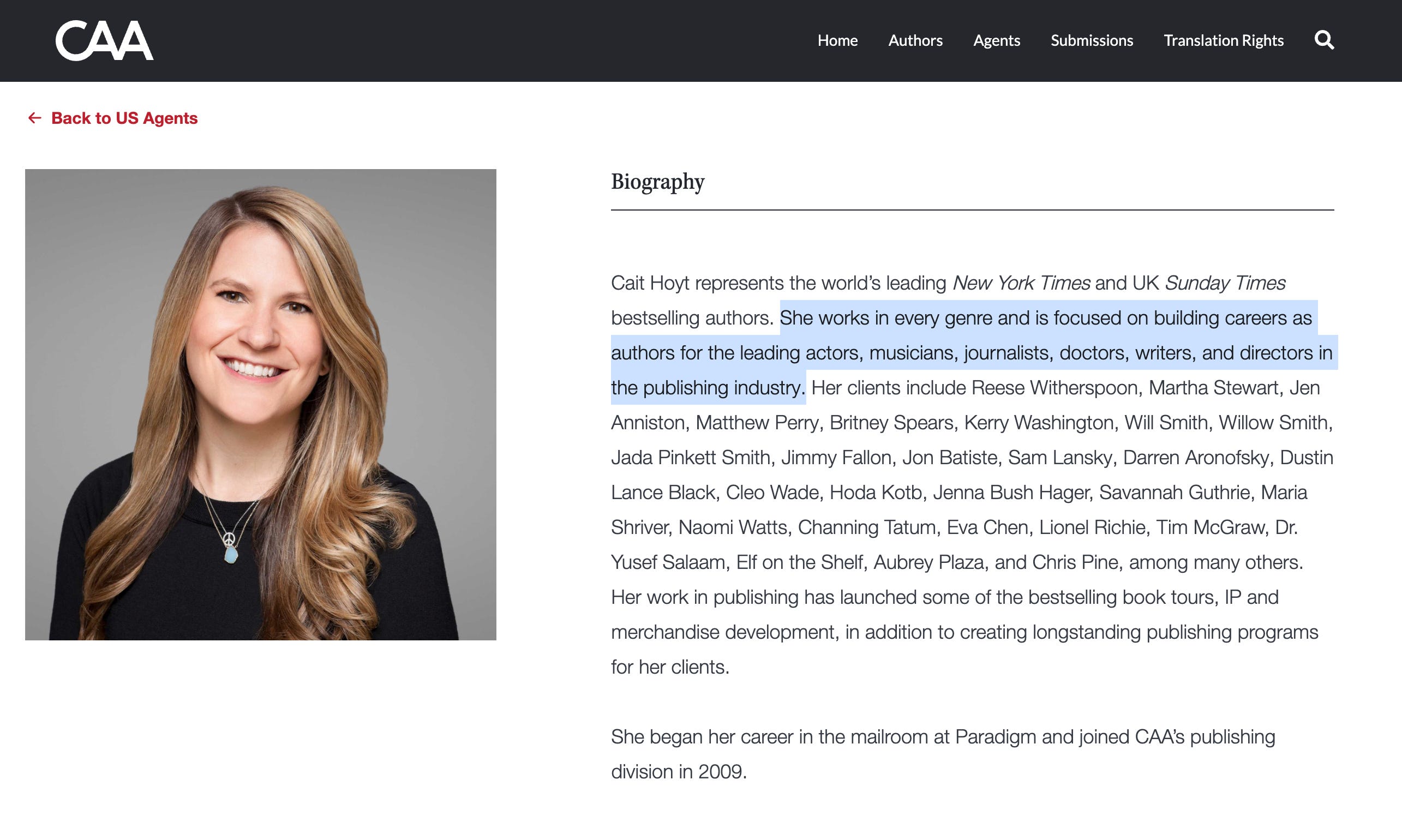This screenshot has height=840, width=1402.
Task: Click the italic New York Times text
Action: point(1021,283)
